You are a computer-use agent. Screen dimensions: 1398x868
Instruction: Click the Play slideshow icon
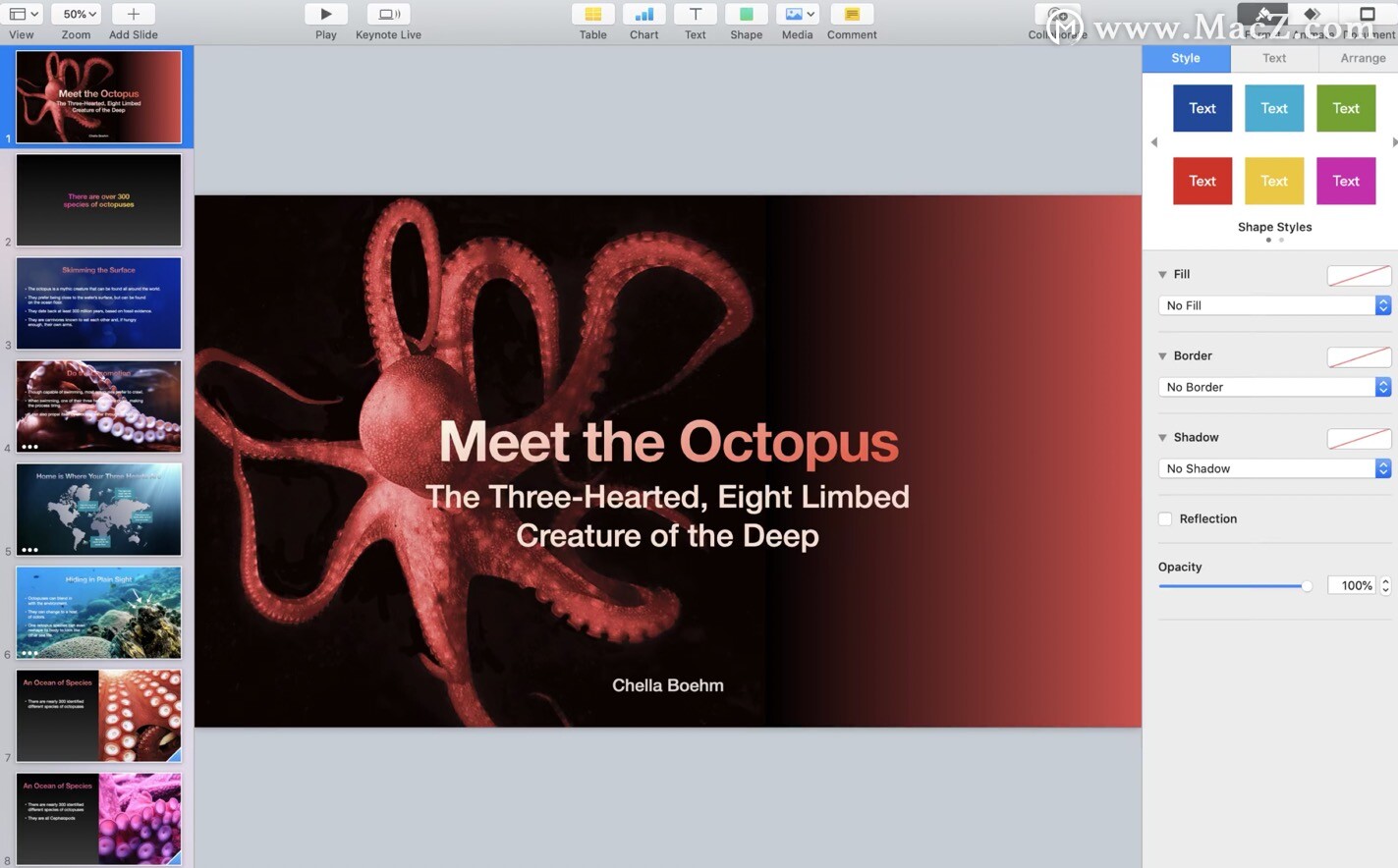coord(325,15)
